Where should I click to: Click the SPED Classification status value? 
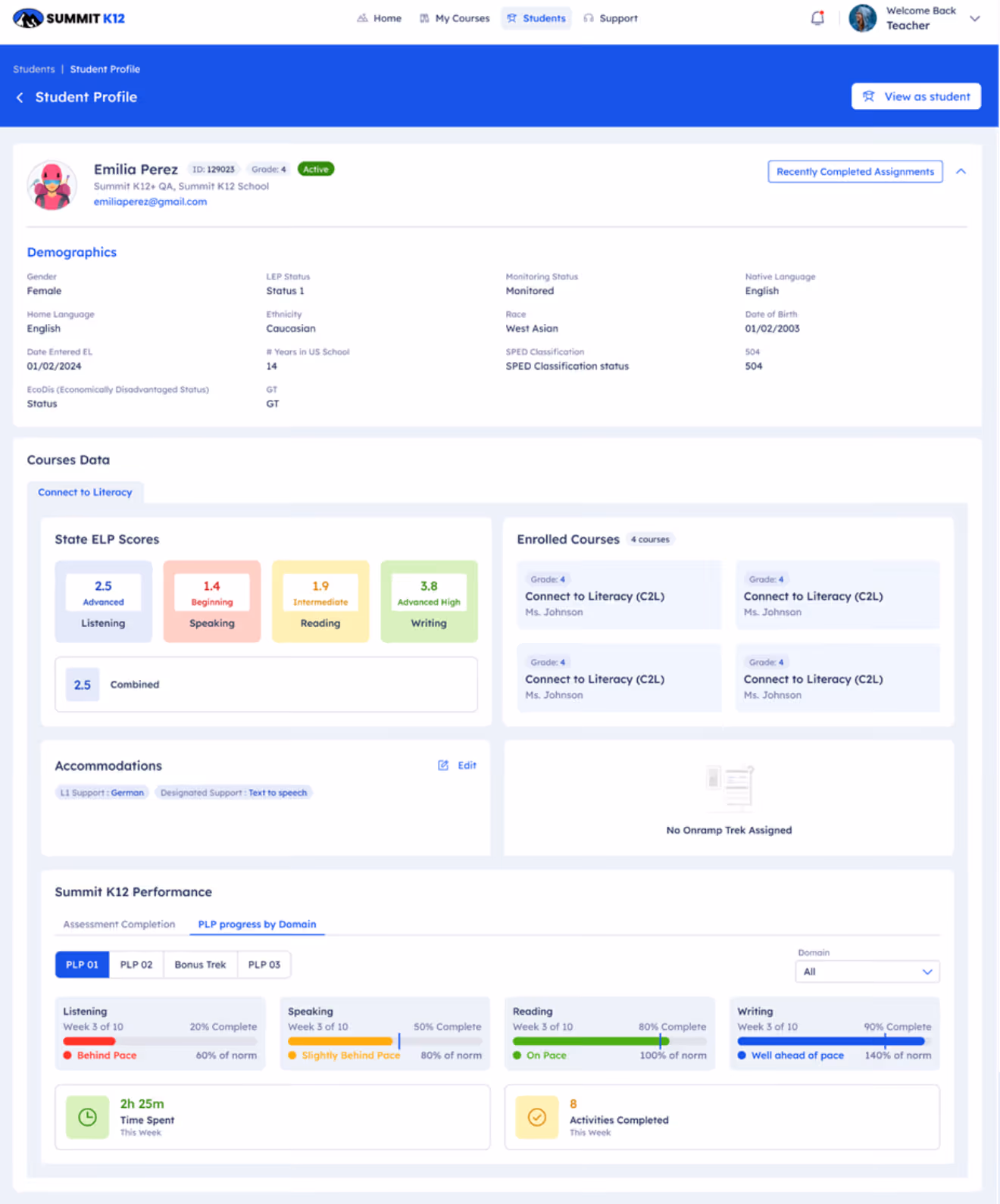click(567, 366)
